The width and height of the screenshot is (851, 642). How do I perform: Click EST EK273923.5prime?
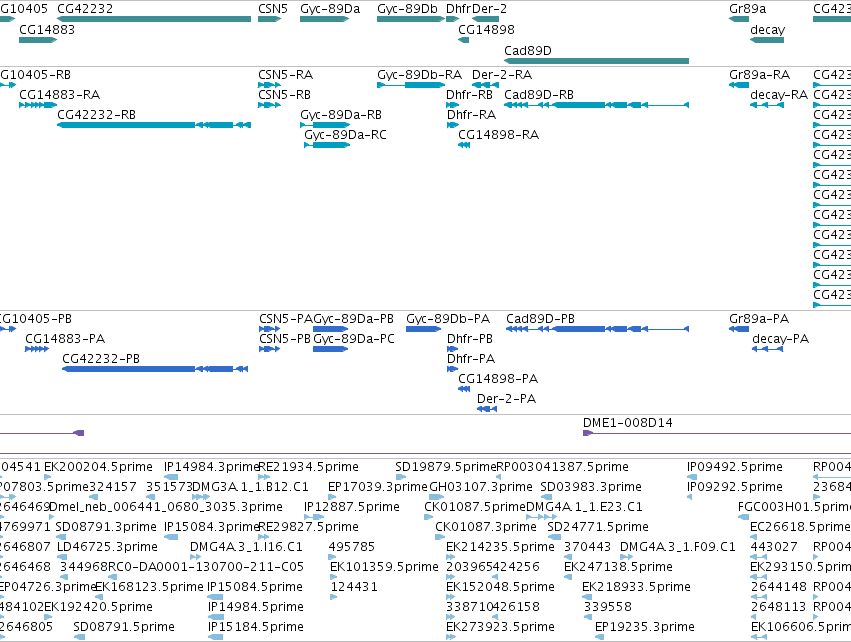coord(500,628)
